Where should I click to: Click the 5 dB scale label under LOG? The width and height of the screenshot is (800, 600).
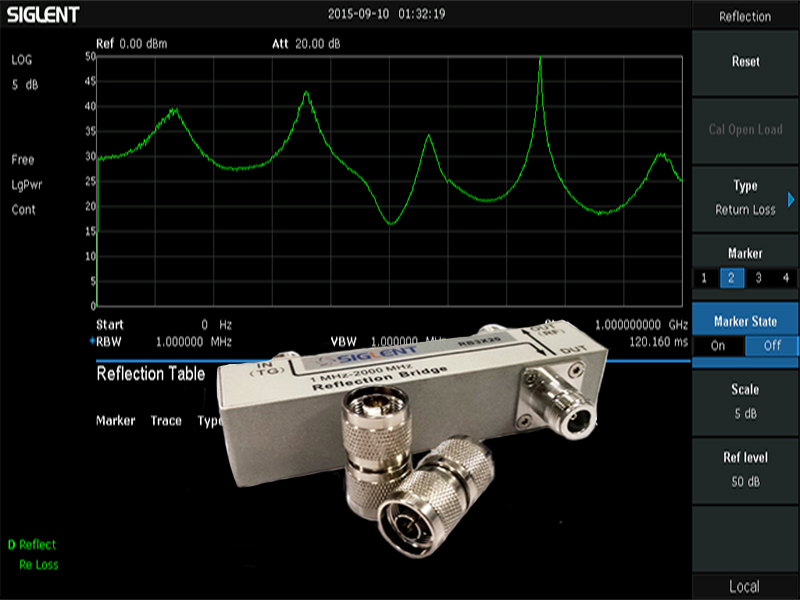coord(24,85)
